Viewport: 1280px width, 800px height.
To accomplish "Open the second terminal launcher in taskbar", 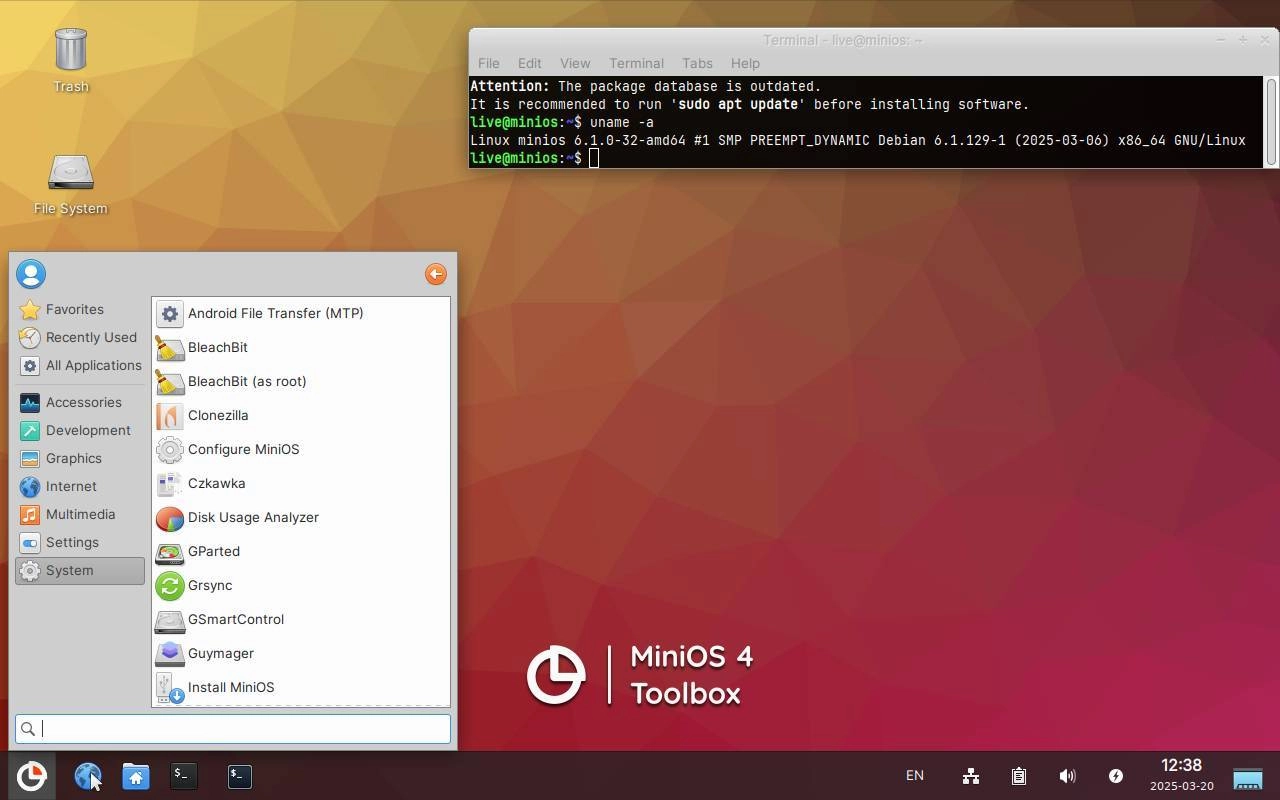I will pos(240,776).
